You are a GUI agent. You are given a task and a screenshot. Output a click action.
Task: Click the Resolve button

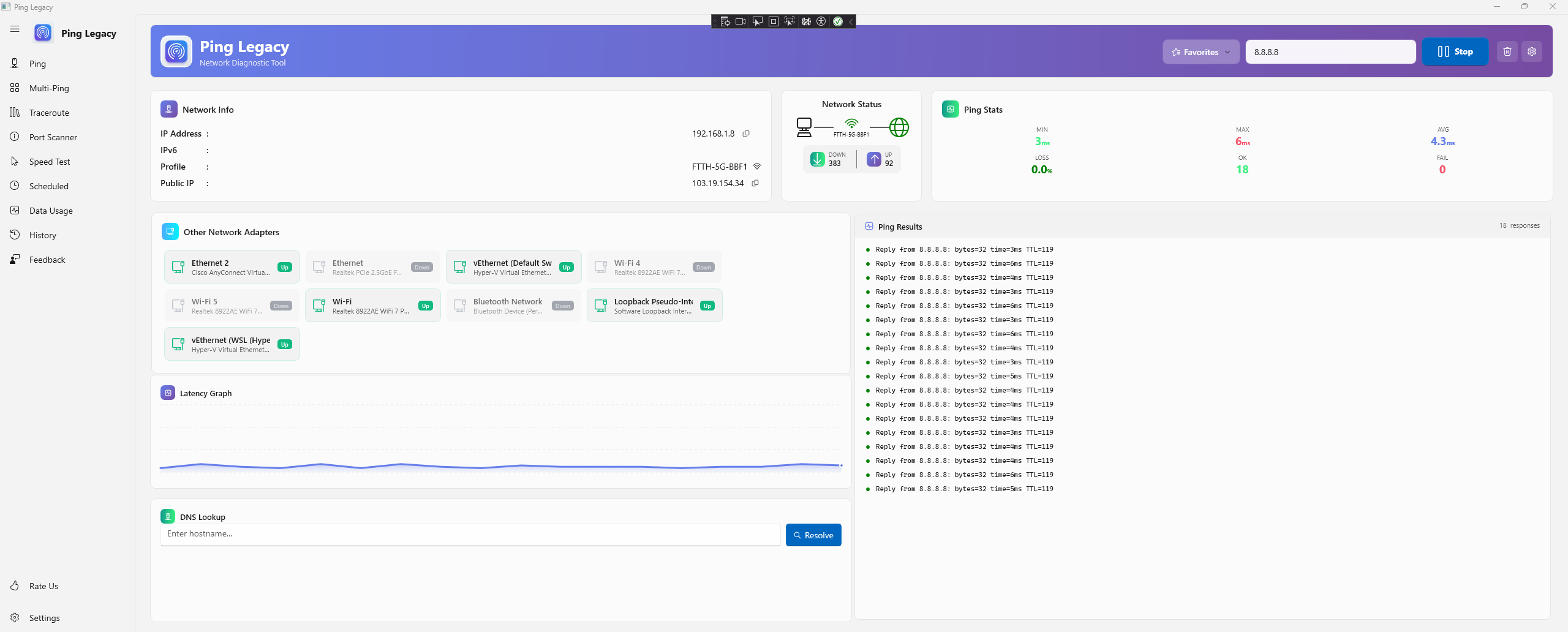point(813,535)
